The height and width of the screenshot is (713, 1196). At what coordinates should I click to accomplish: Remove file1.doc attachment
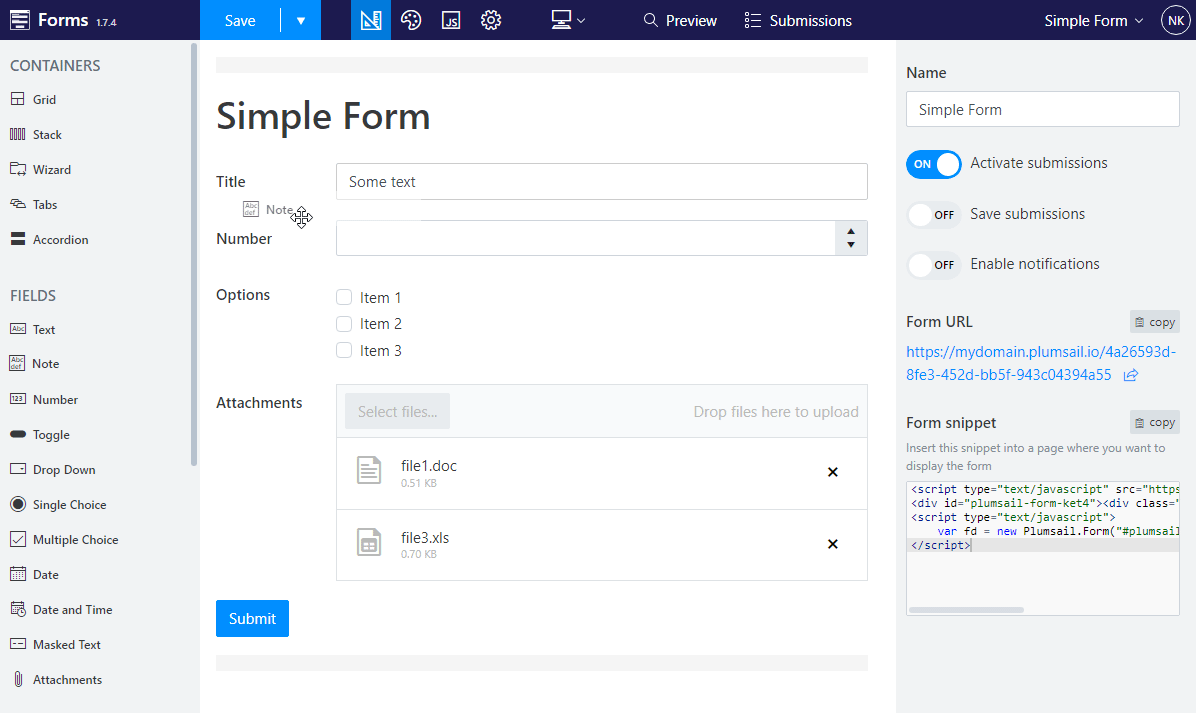(x=833, y=472)
